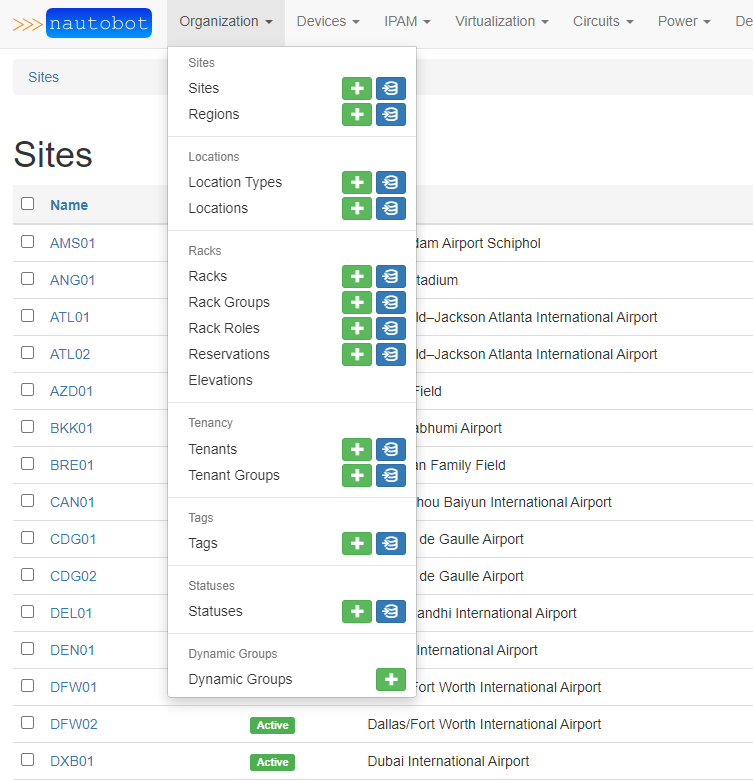Screen dimensions: 753x780
Task: Expand the IPAM navigation dropdown
Action: coord(407,21)
